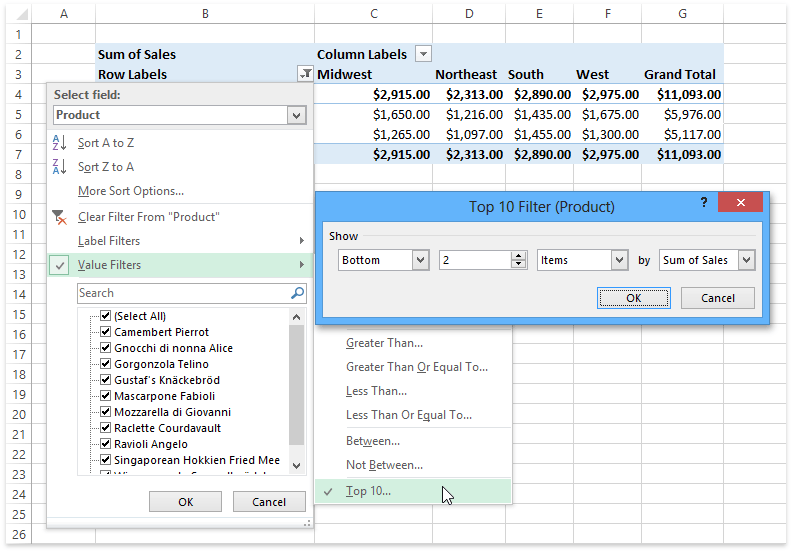Open the Bottom/Top dropdown
Viewport: 792px width, 552px height.
point(420,260)
